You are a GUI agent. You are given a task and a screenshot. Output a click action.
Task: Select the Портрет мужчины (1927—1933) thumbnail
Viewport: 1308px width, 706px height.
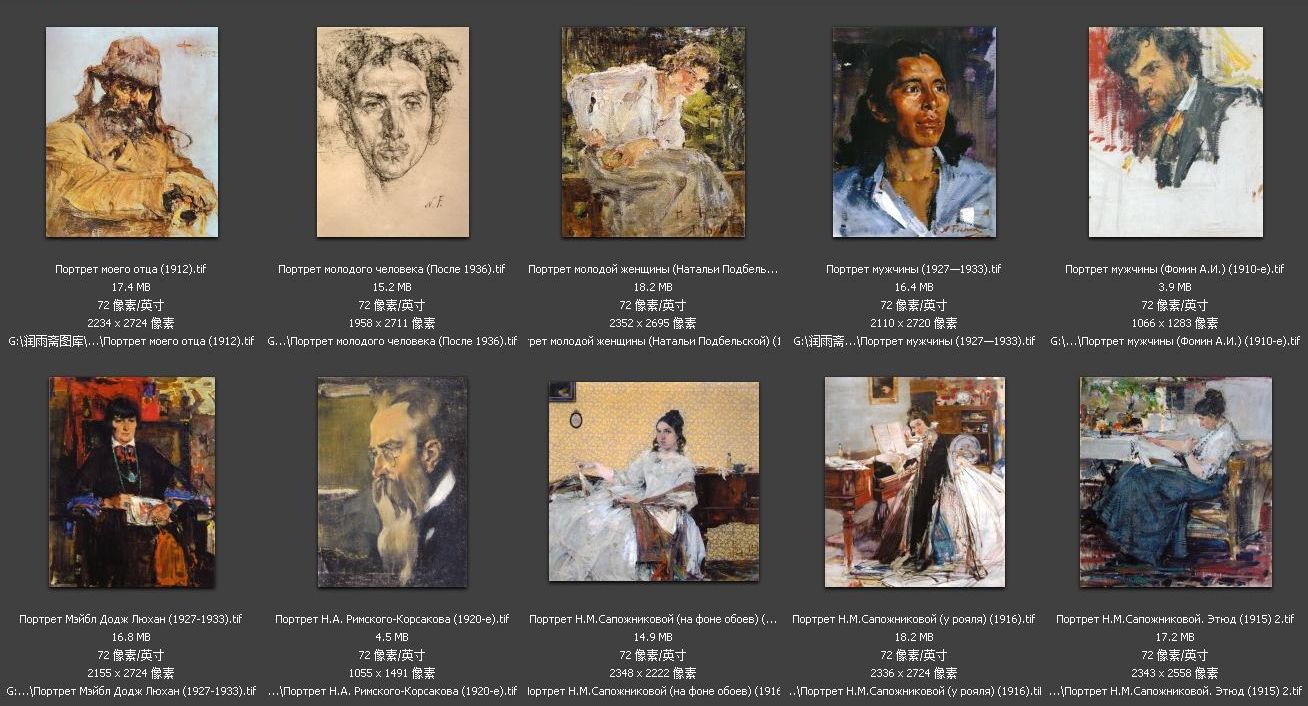pyautogui.click(x=914, y=132)
